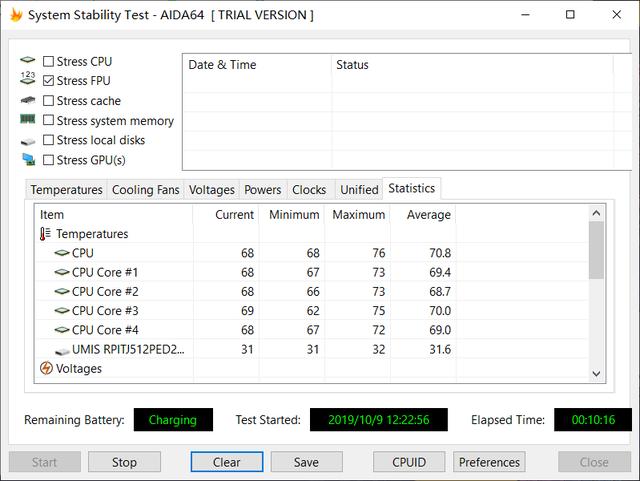This screenshot has width=640, height=481.
Task: Click the Date & Time column header
Action: 257,65
